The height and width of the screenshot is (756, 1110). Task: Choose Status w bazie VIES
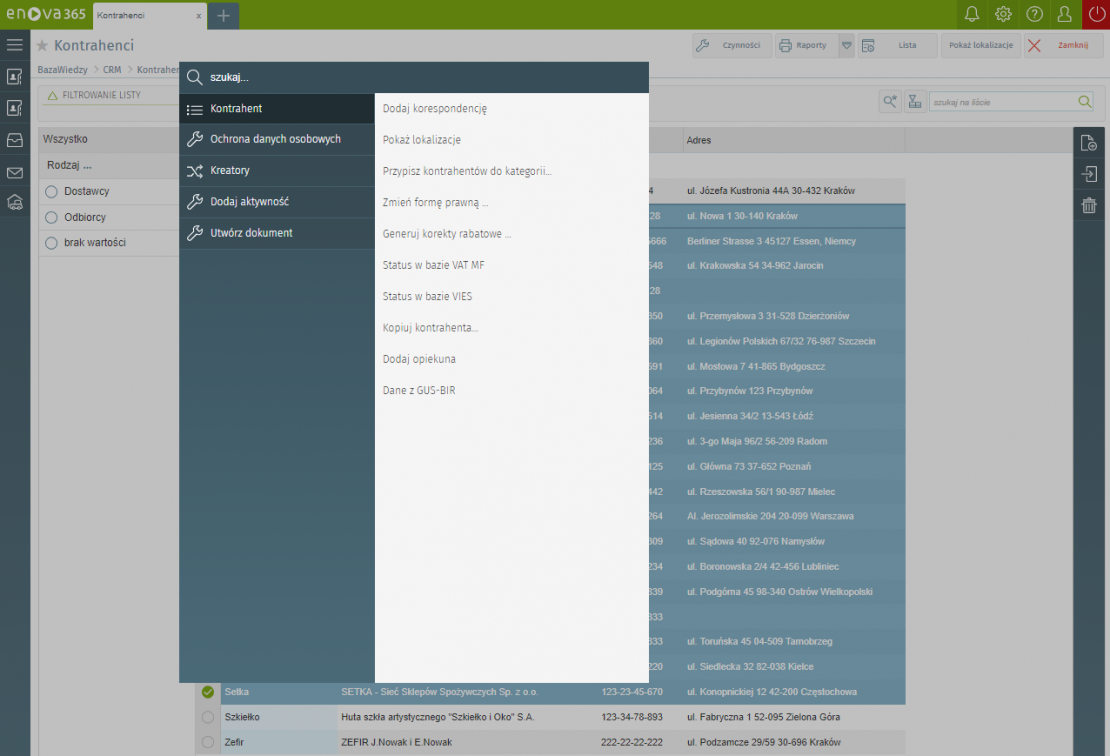[x=428, y=297]
